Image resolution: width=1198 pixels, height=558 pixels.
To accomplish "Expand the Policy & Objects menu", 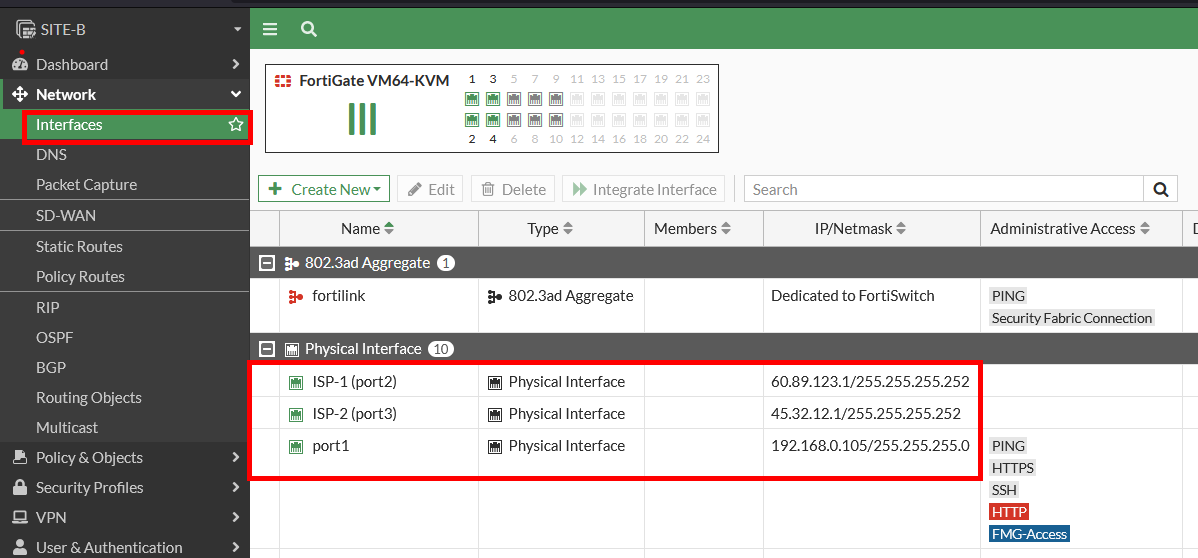I will 124,457.
